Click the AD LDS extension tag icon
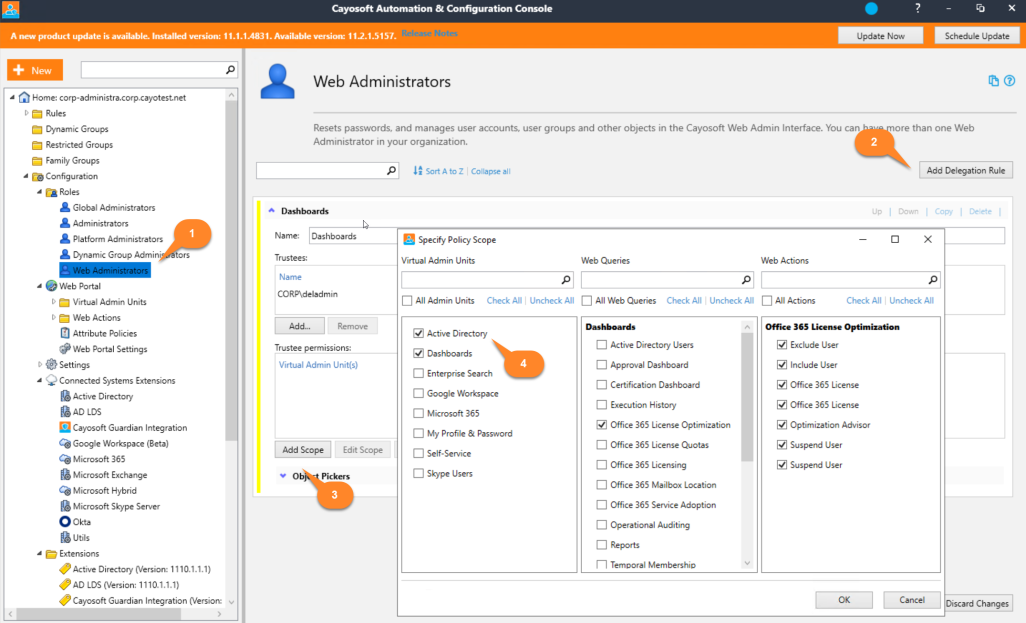Viewport: 1026px width, 623px height. pos(65,584)
